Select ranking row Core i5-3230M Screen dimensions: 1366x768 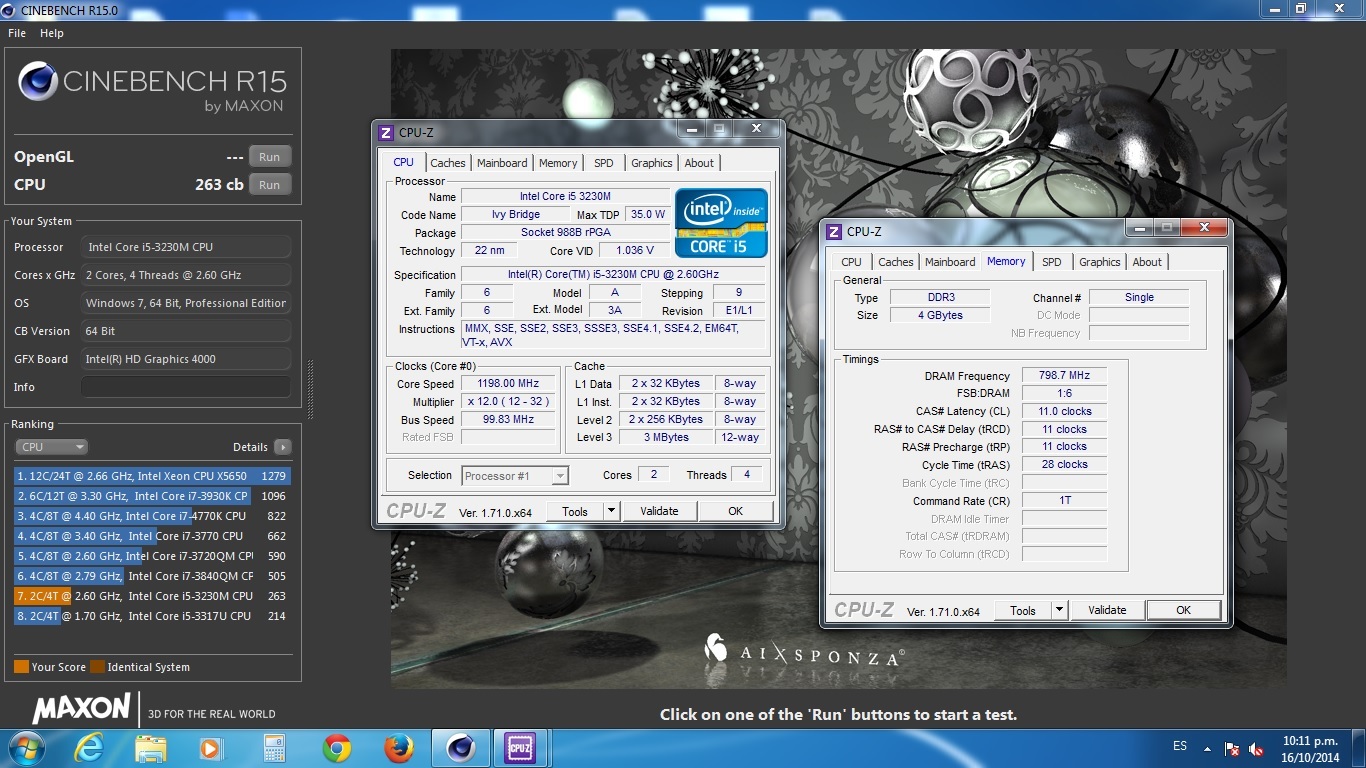pyautogui.click(x=152, y=596)
